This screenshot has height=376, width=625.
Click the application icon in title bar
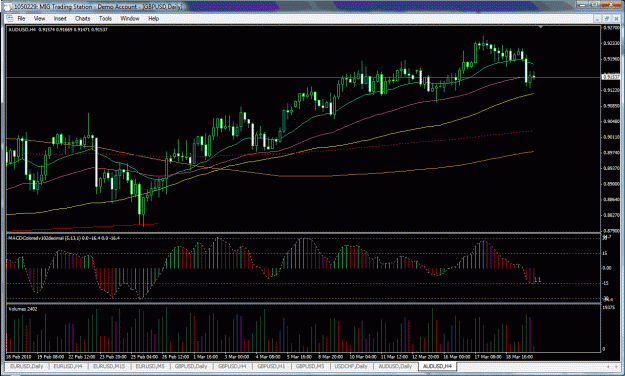pos(8,7)
